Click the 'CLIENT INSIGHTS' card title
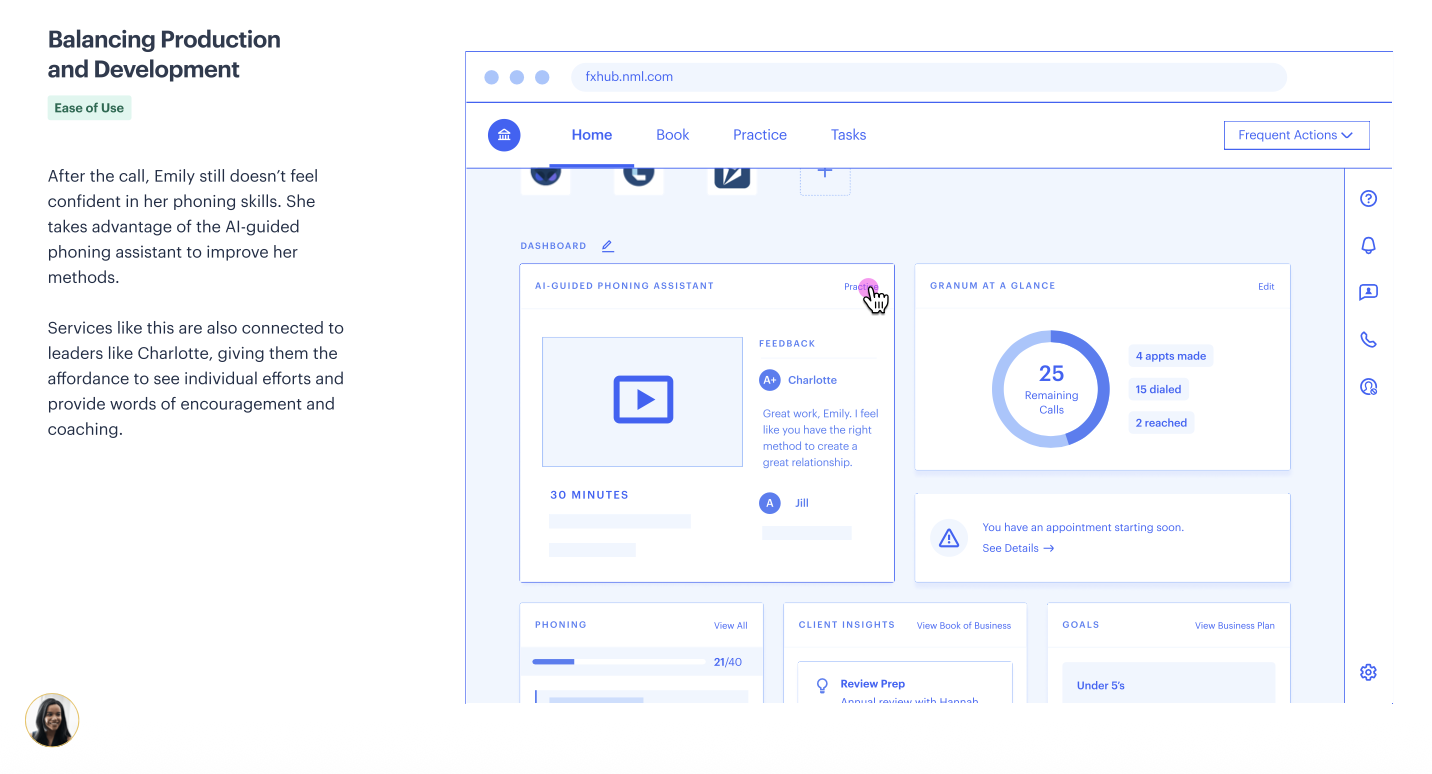Image resolution: width=1432 pixels, height=774 pixels. point(847,625)
